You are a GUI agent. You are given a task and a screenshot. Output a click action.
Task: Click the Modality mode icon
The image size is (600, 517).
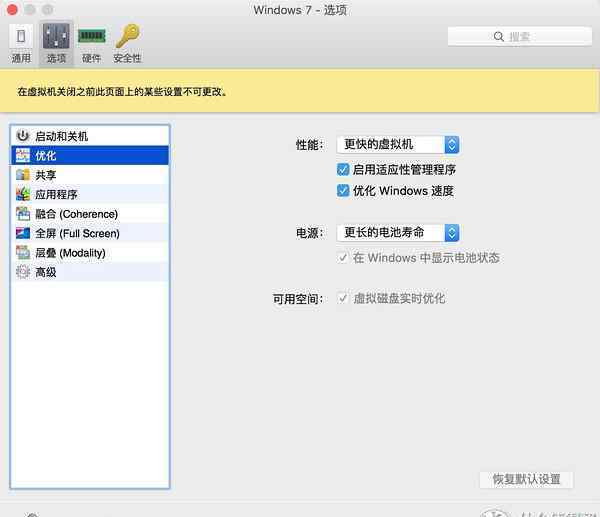(23, 253)
